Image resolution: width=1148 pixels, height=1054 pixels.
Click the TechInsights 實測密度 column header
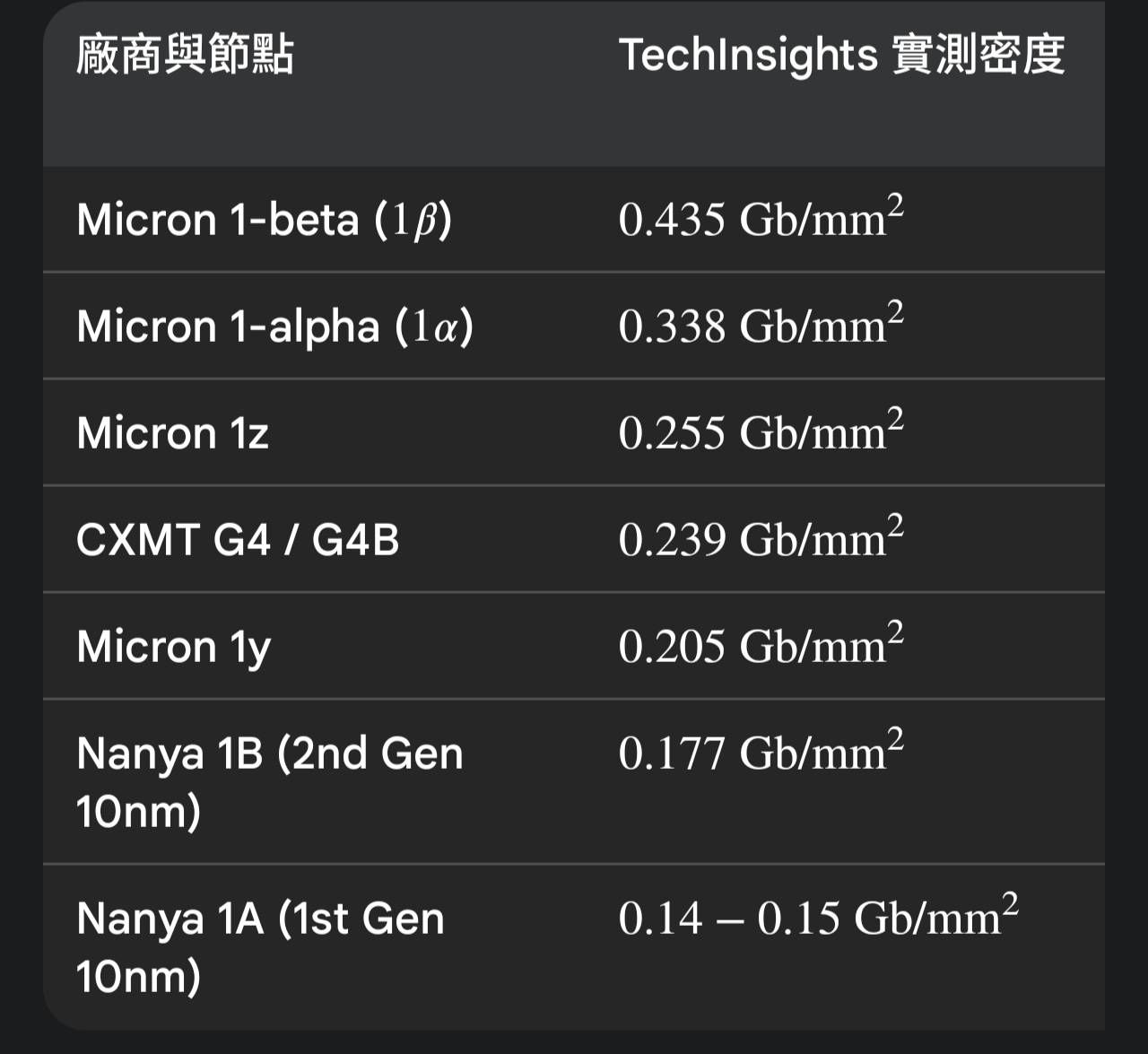pos(841,55)
